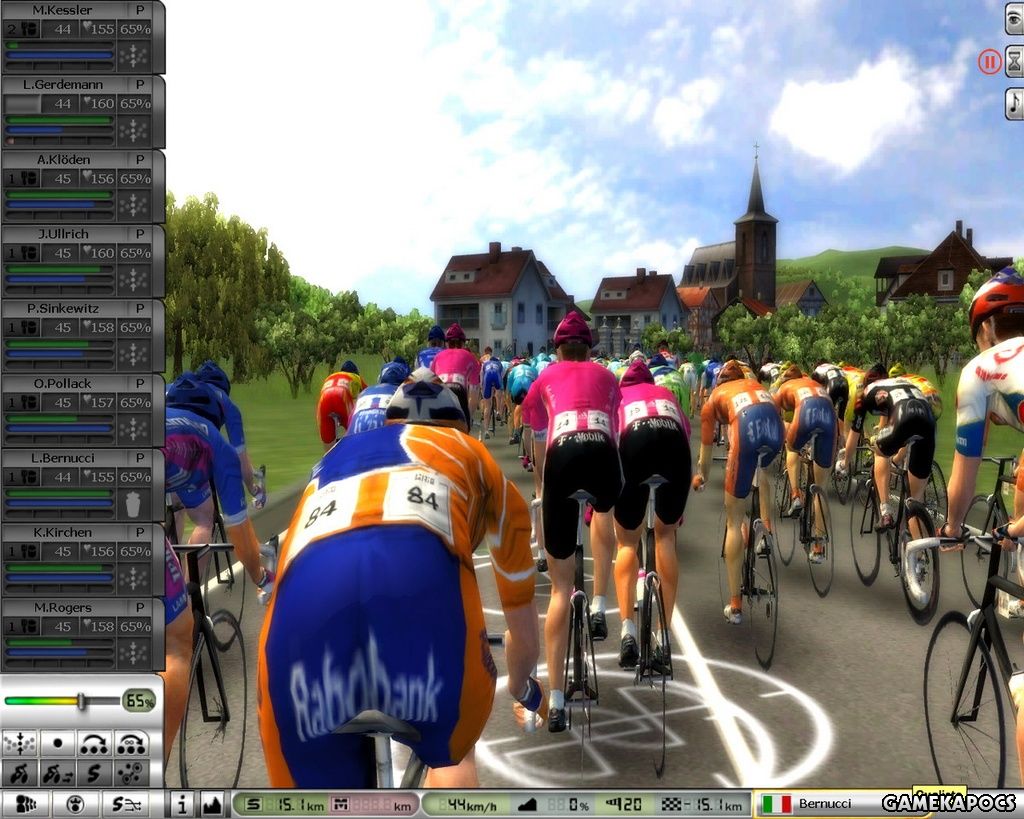Viewport: 1024px width, 819px height.
Task: Select rider M.Kessler by name
Action: [x=62, y=10]
